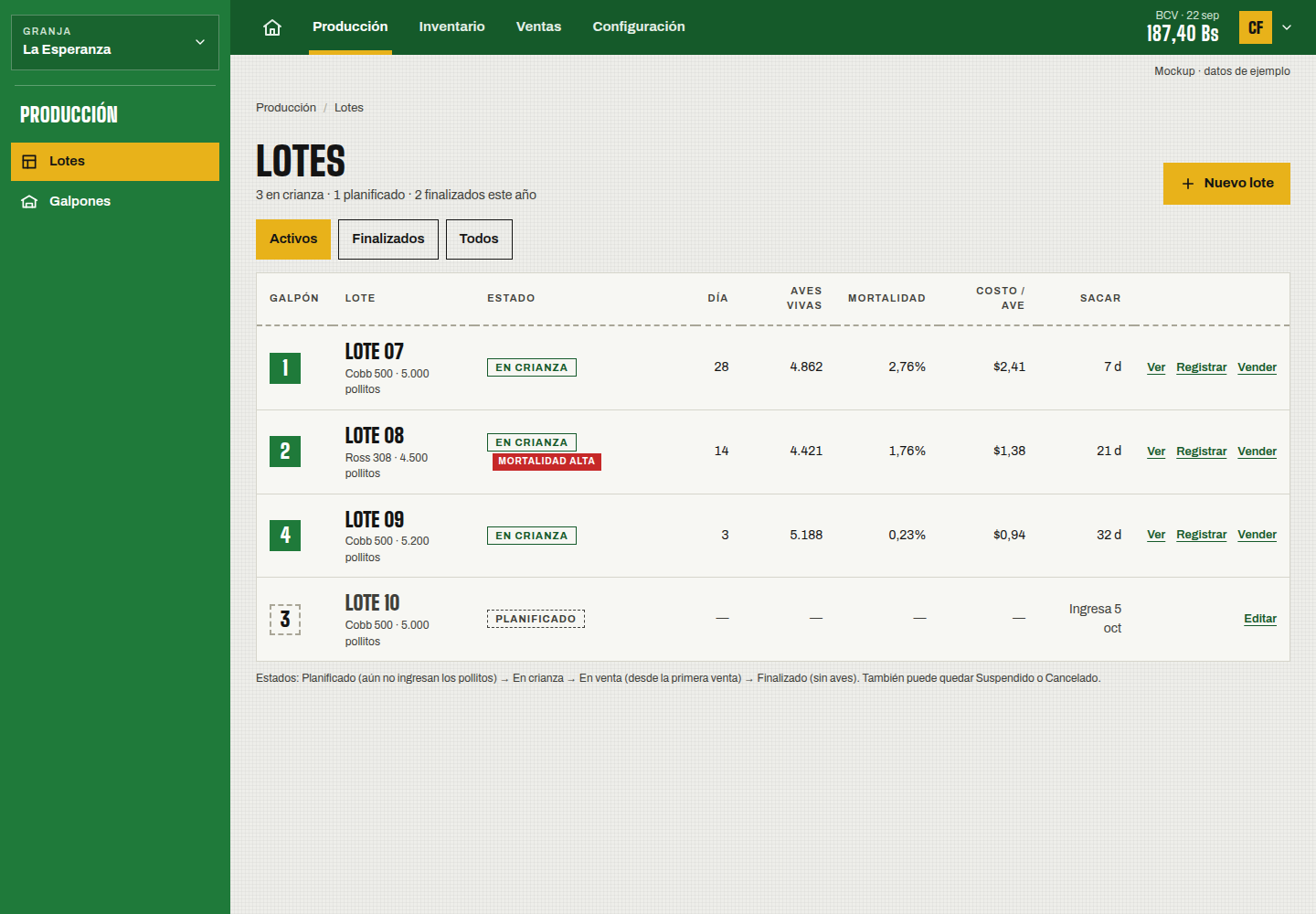Click Ross 308 · 4.500 pollitos text
This screenshot has height=914, width=1316.
(x=387, y=466)
